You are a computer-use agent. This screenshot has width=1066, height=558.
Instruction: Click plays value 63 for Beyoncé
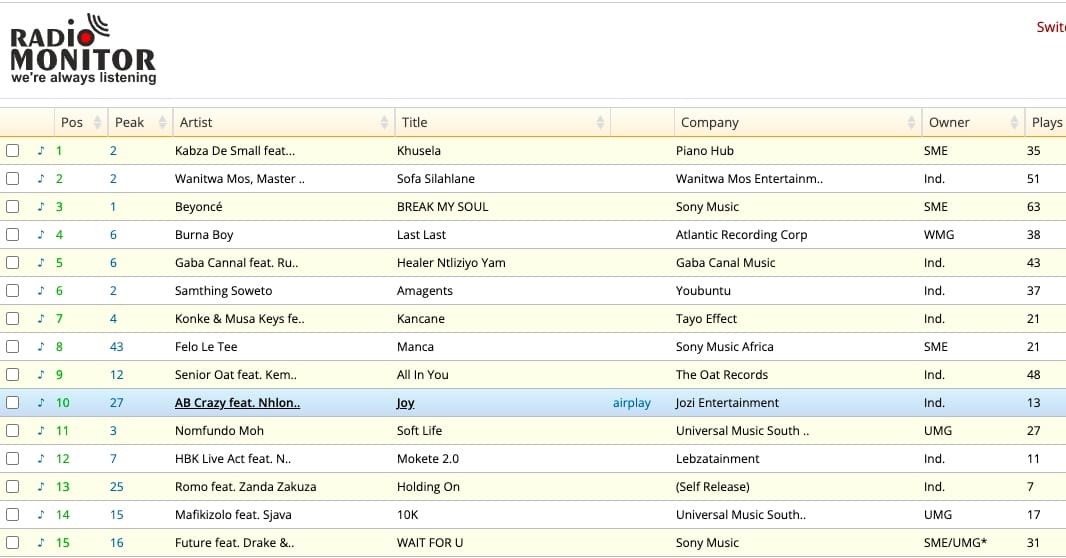1033,207
